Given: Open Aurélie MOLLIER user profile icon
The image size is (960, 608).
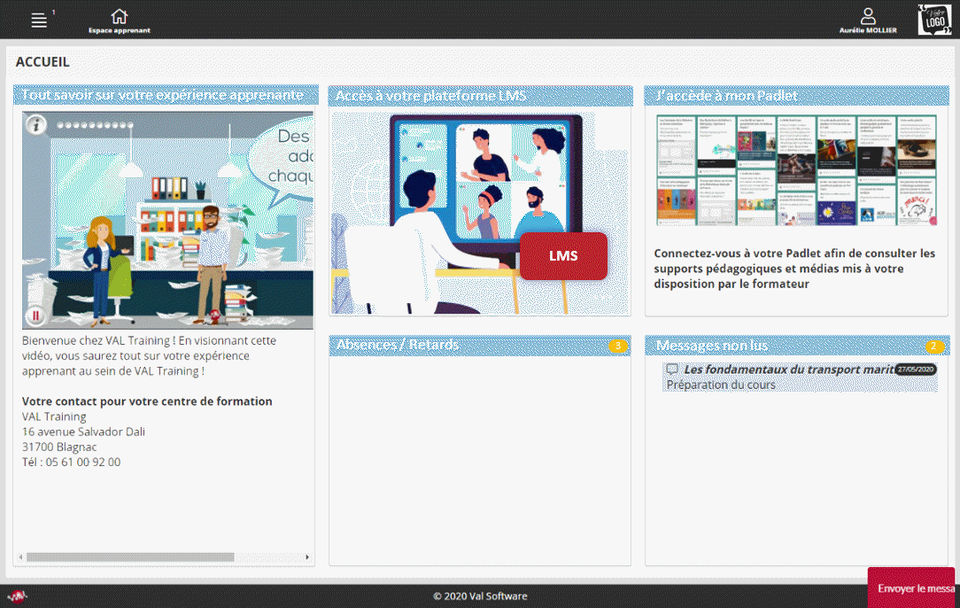Looking at the screenshot, I should click(x=868, y=16).
